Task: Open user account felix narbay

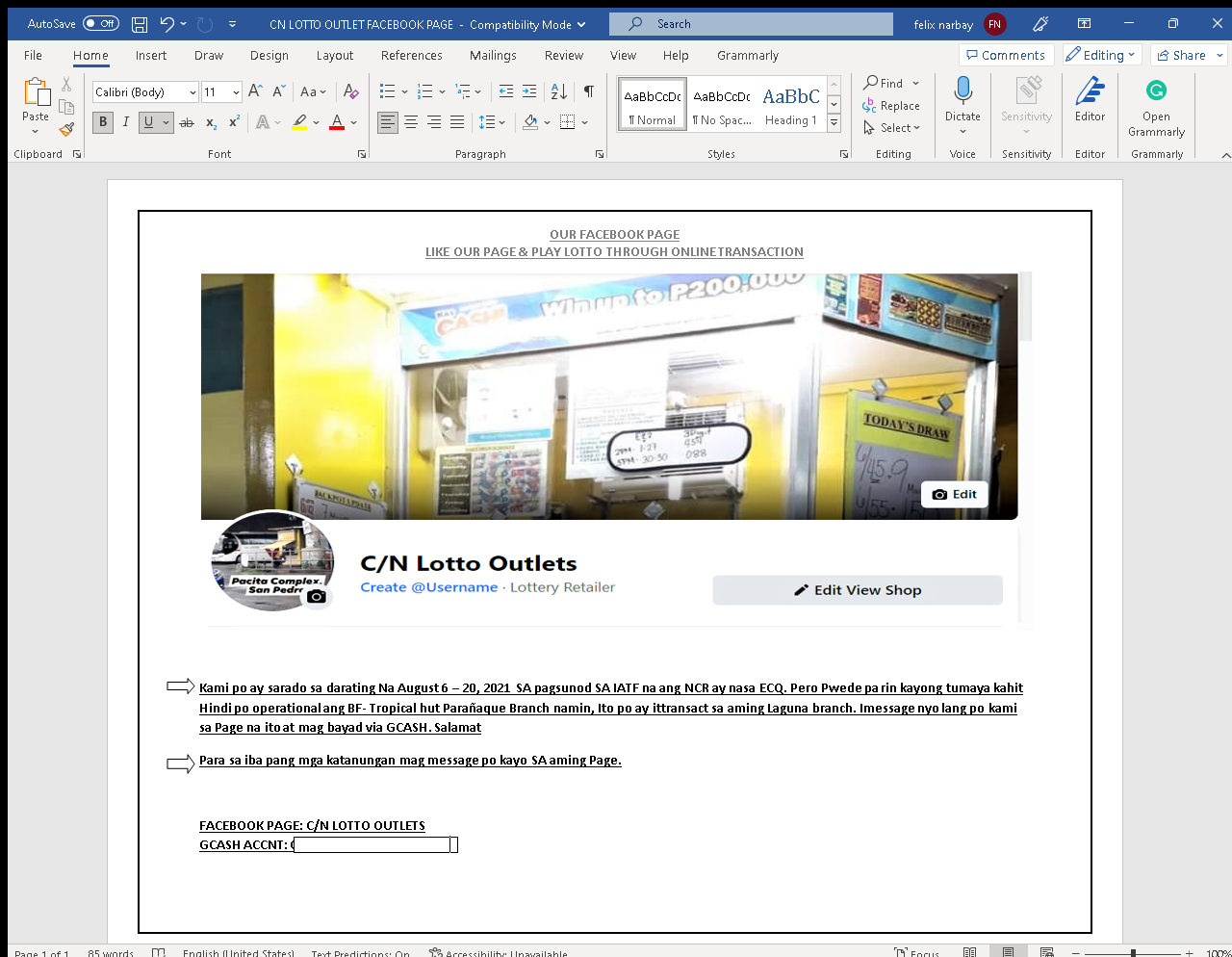Action: (x=960, y=24)
